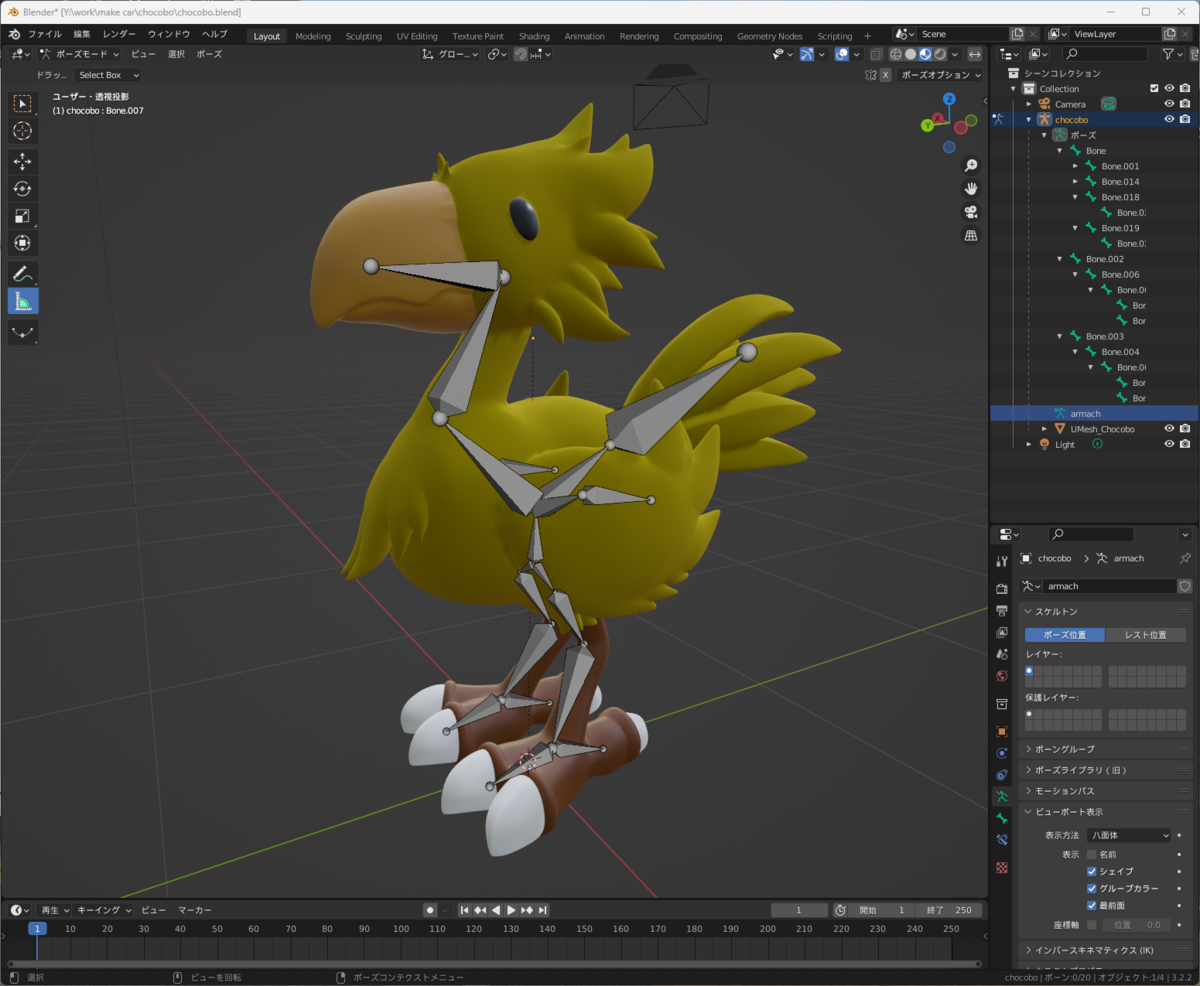The width and height of the screenshot is (1200, 986).
Task: Open Tool properties tab (wrench icon)
Action: [x=1002, y=561]
